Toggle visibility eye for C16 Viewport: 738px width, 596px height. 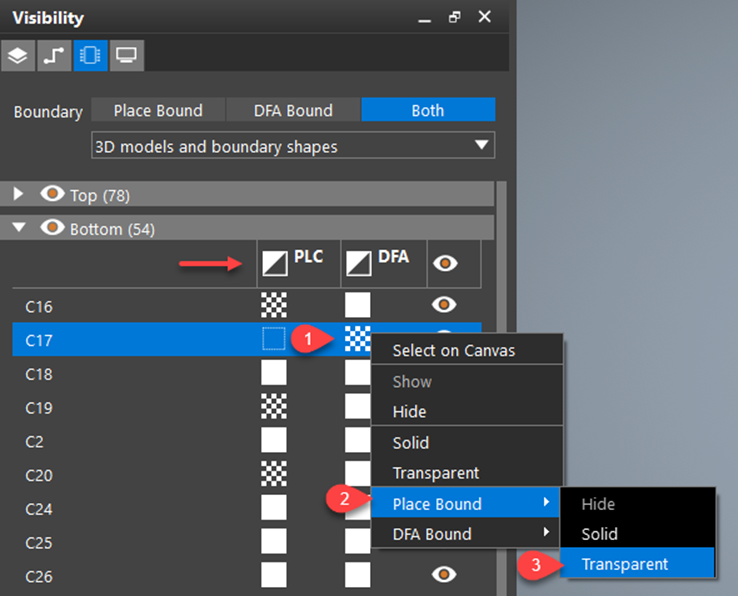[x=444, y=305]
